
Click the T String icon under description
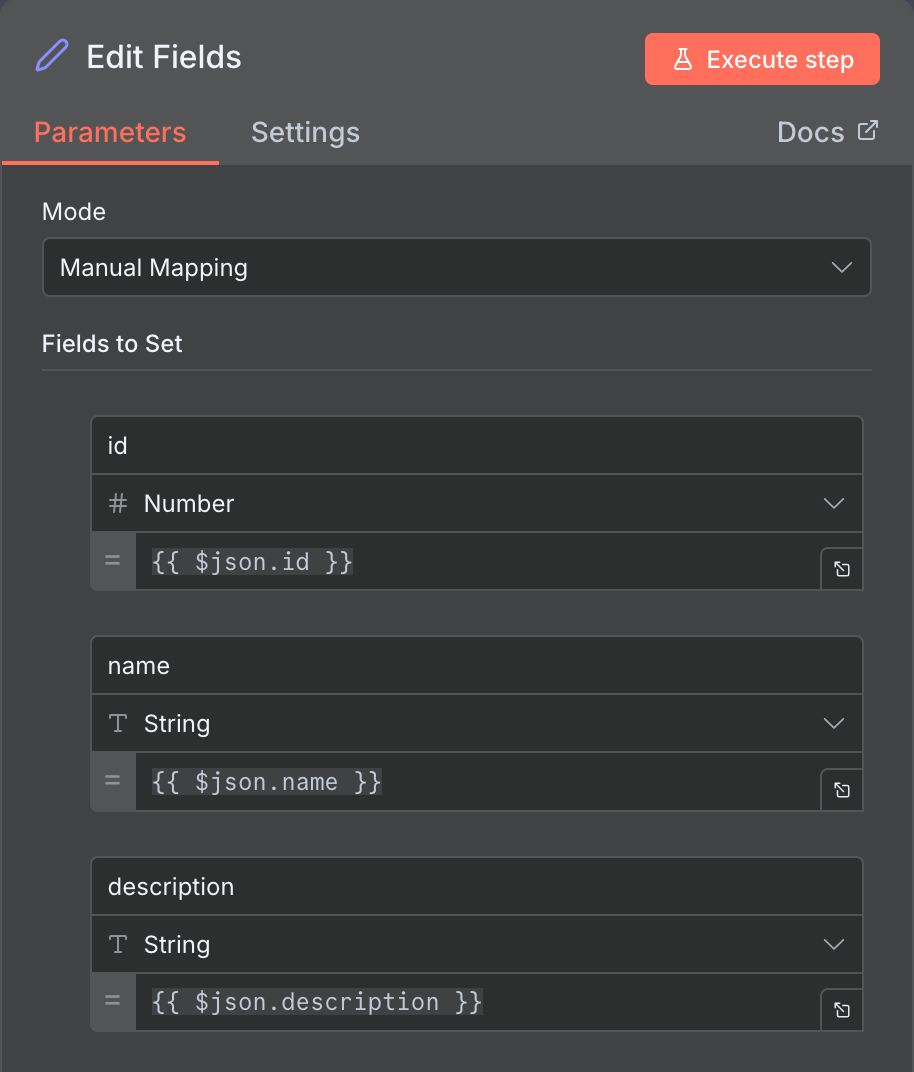coord(118,944)
